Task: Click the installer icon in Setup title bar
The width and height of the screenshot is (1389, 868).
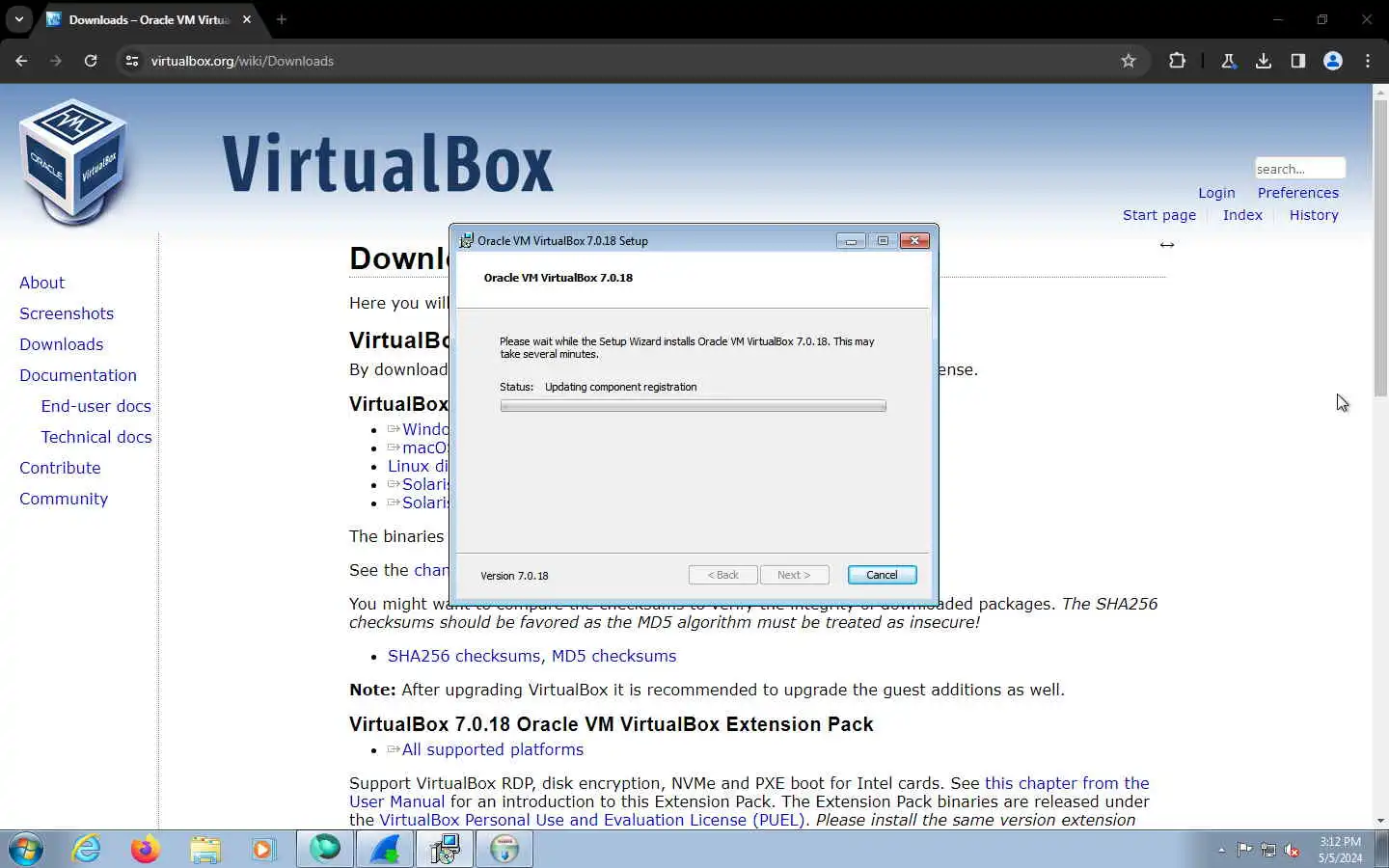Action: point(467,240)
